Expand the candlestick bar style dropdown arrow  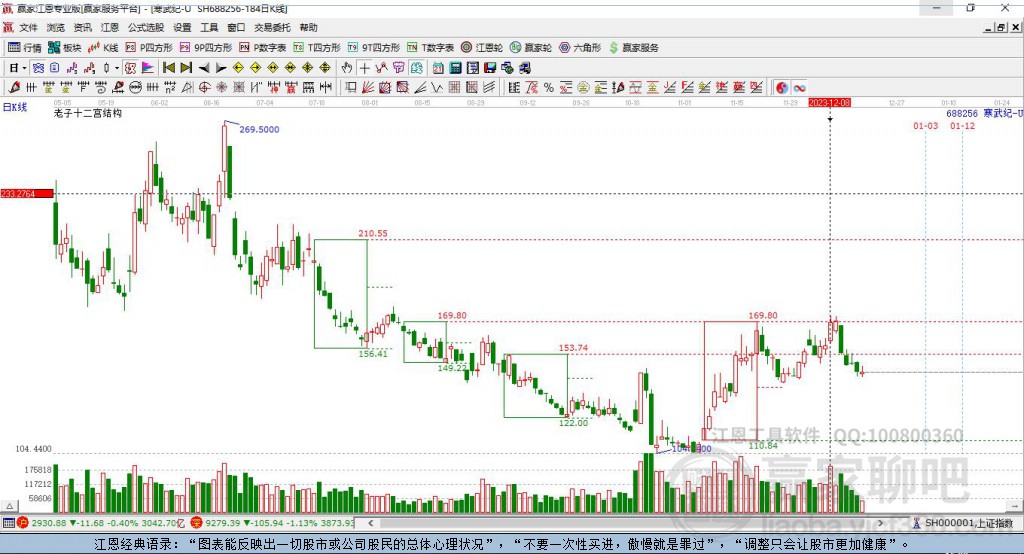point(117,68)
